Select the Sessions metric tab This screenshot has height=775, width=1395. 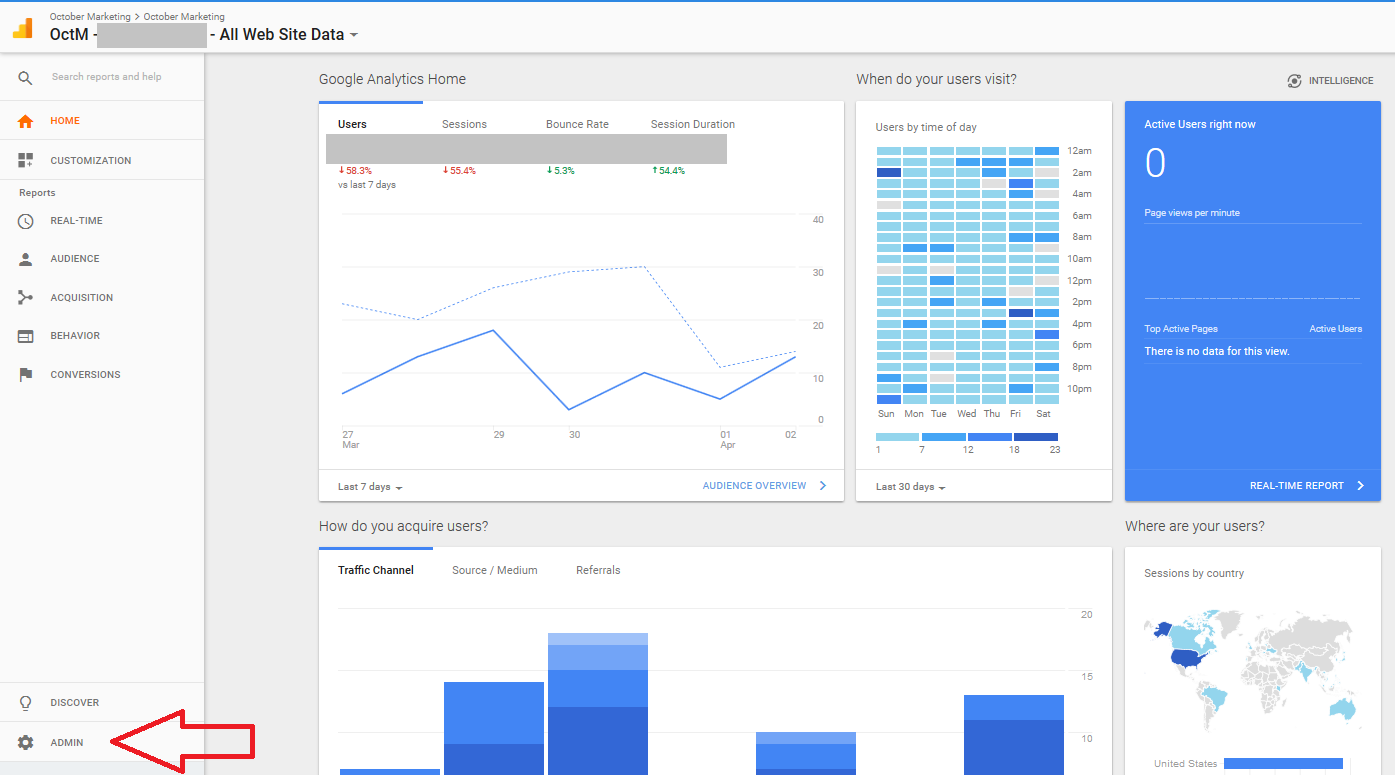(x=464, y=124)
